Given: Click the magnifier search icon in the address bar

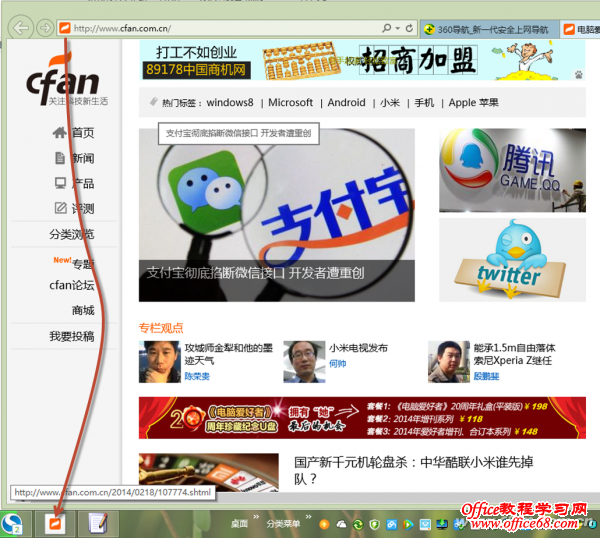Looking at the screenshot, I should [387, 28].
